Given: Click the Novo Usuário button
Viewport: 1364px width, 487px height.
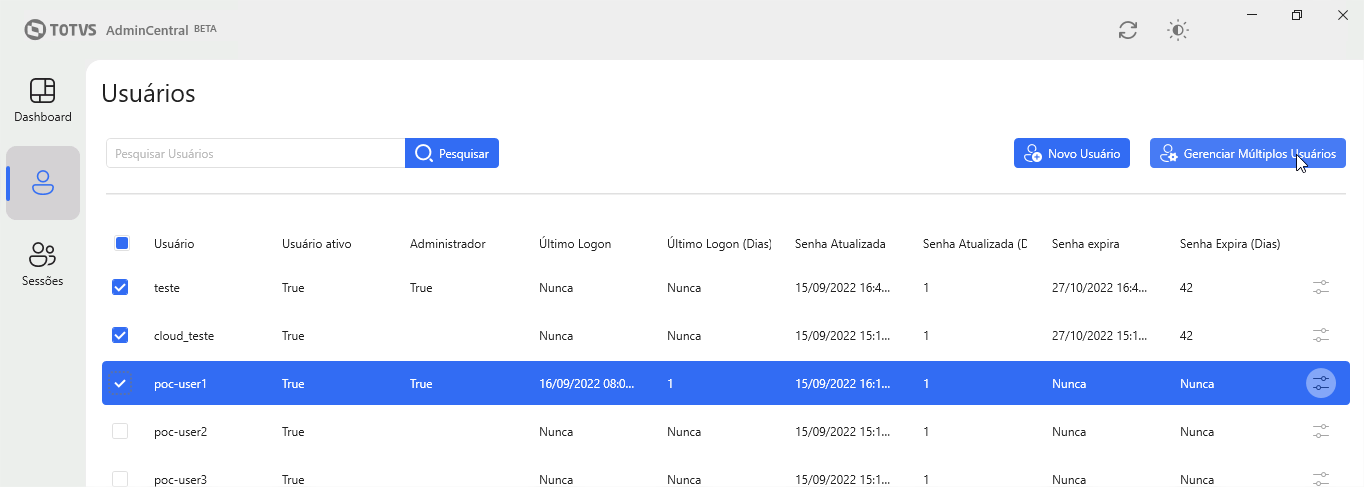Looking at the screenshot, I should [1072, 153].
